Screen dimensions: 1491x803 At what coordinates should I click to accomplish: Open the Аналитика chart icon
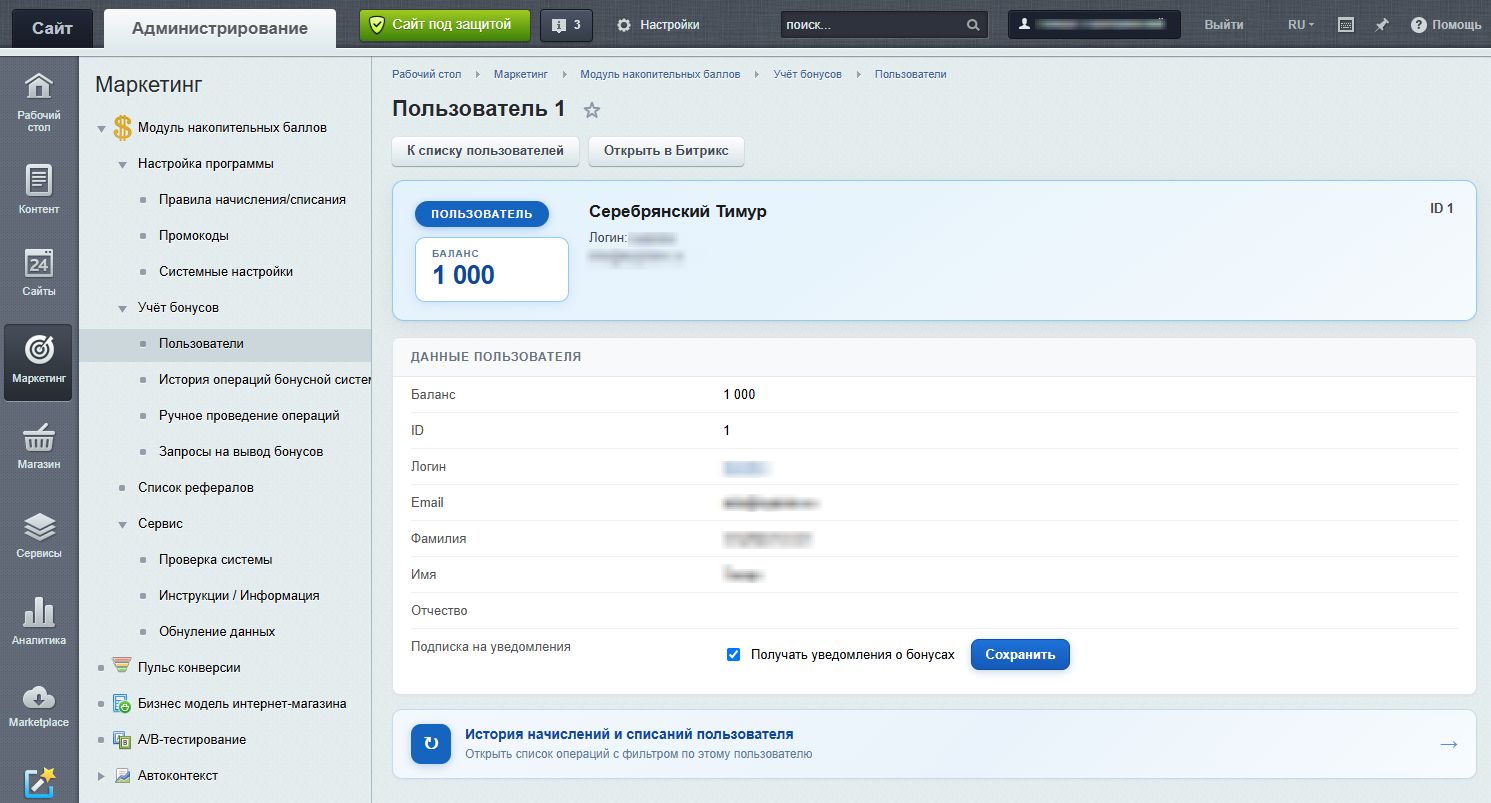(x=38, y=621)
